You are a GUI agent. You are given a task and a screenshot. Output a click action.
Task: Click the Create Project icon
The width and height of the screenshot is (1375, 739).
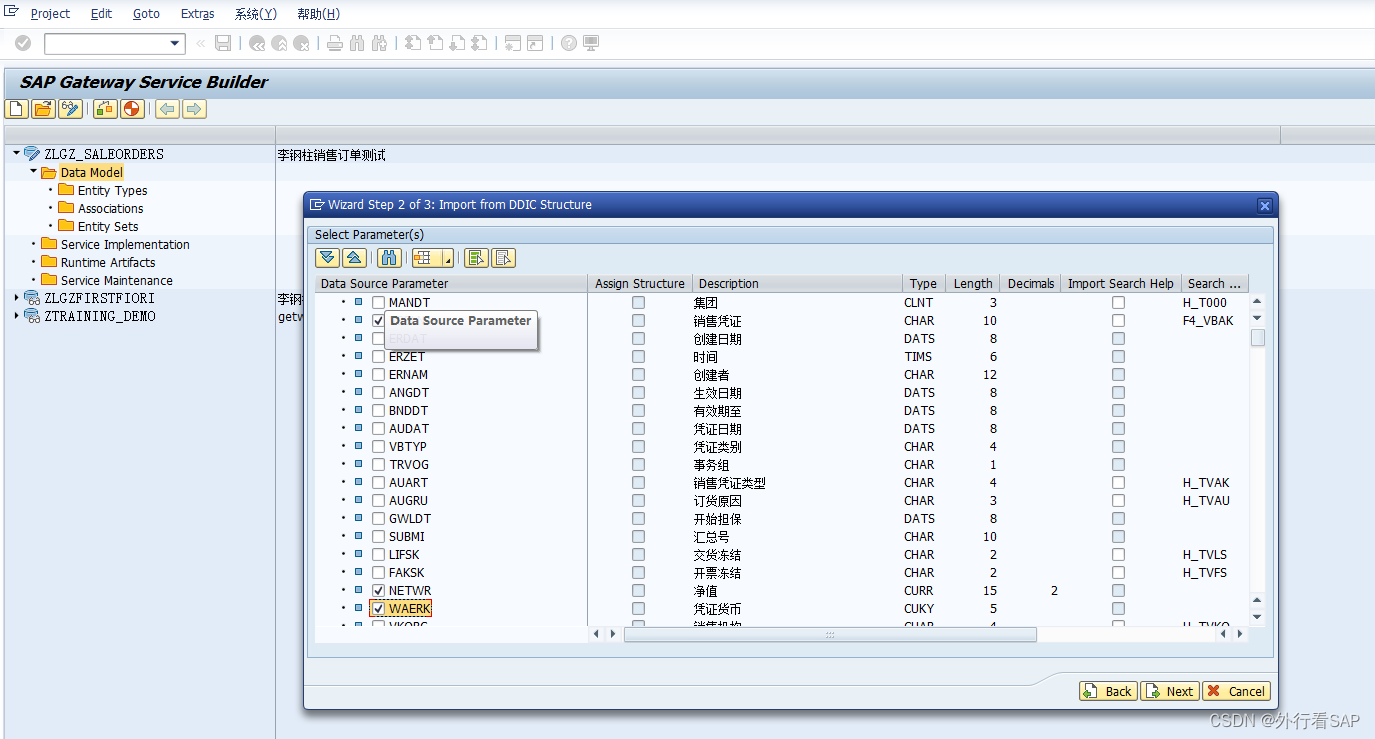point(16,109)
